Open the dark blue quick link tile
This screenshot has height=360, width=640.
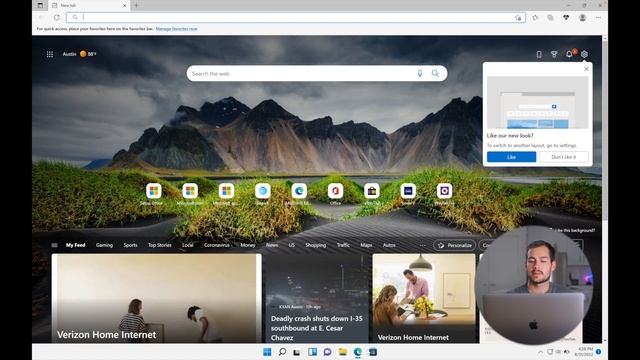tap(408, 191)
